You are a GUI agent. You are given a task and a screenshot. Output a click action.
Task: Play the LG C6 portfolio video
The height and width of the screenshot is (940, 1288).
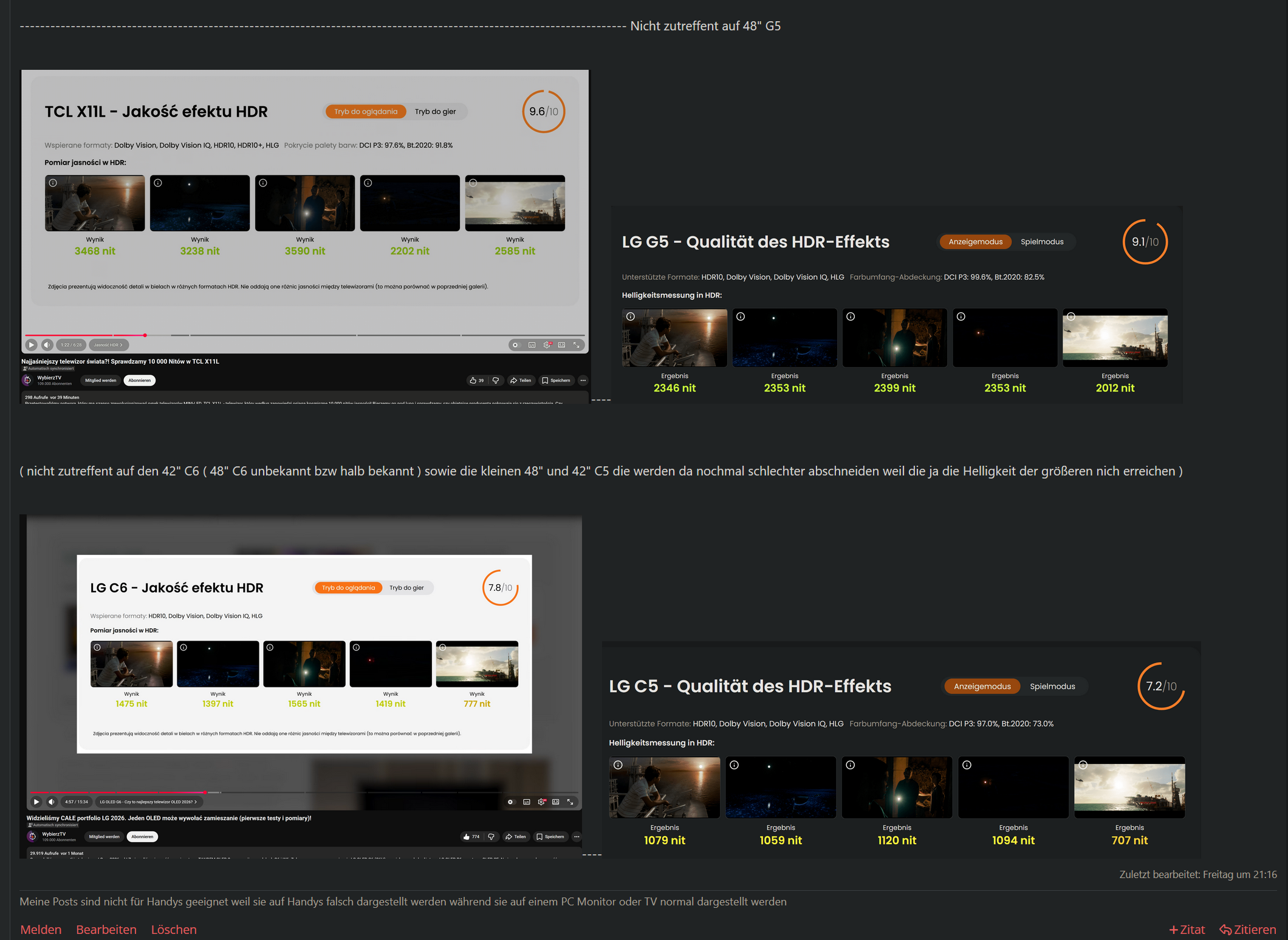point(36,802)
